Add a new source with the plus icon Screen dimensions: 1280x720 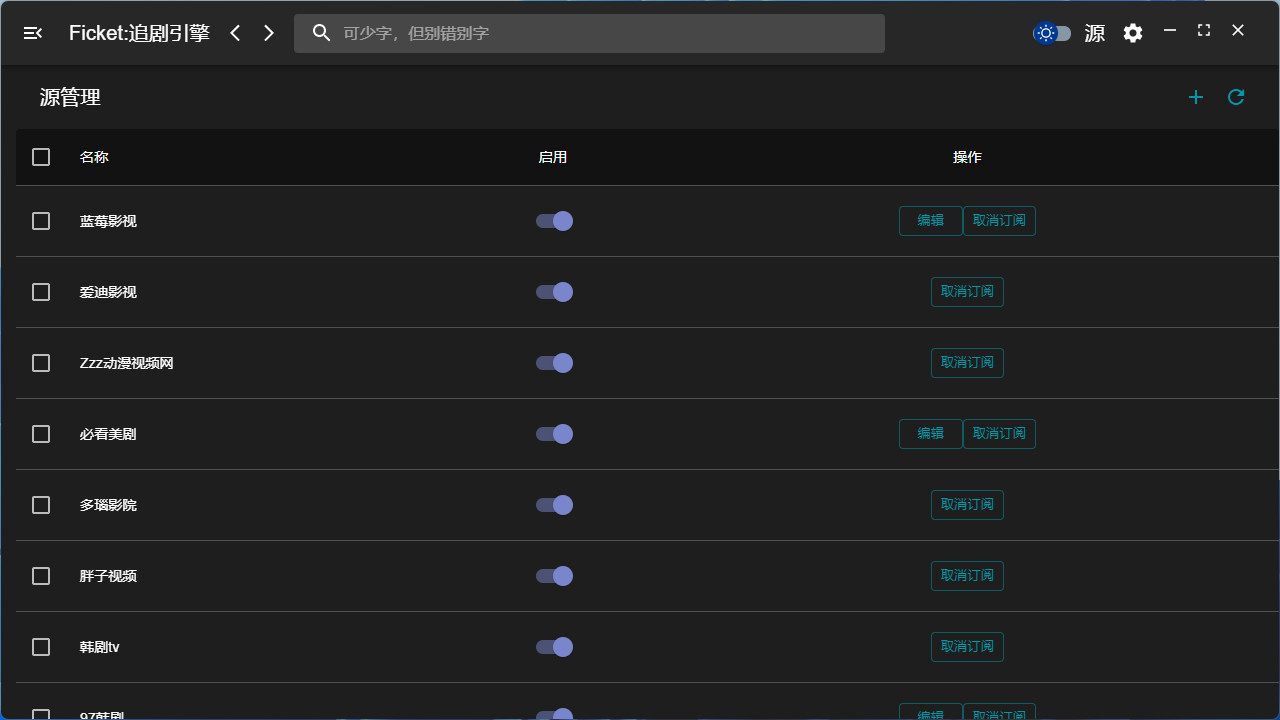coord(1196,97)
